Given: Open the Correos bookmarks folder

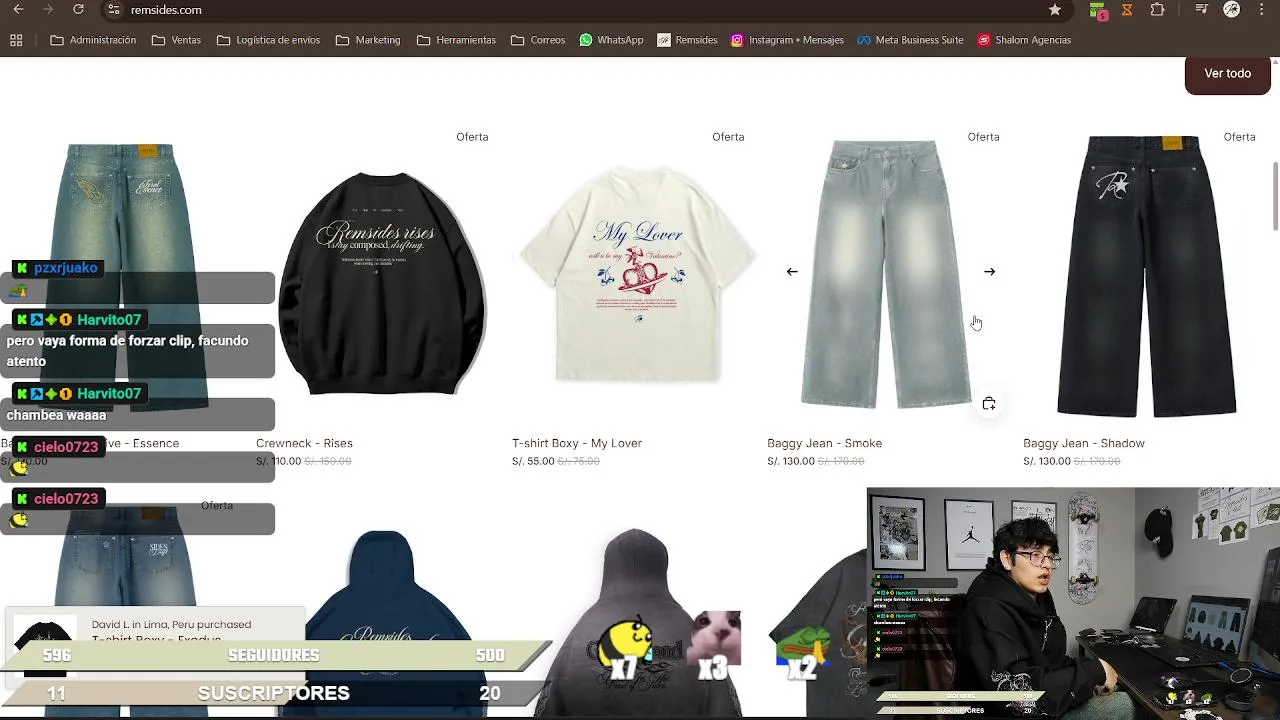Looking at the screenshot, I should [x=538, y=40].
